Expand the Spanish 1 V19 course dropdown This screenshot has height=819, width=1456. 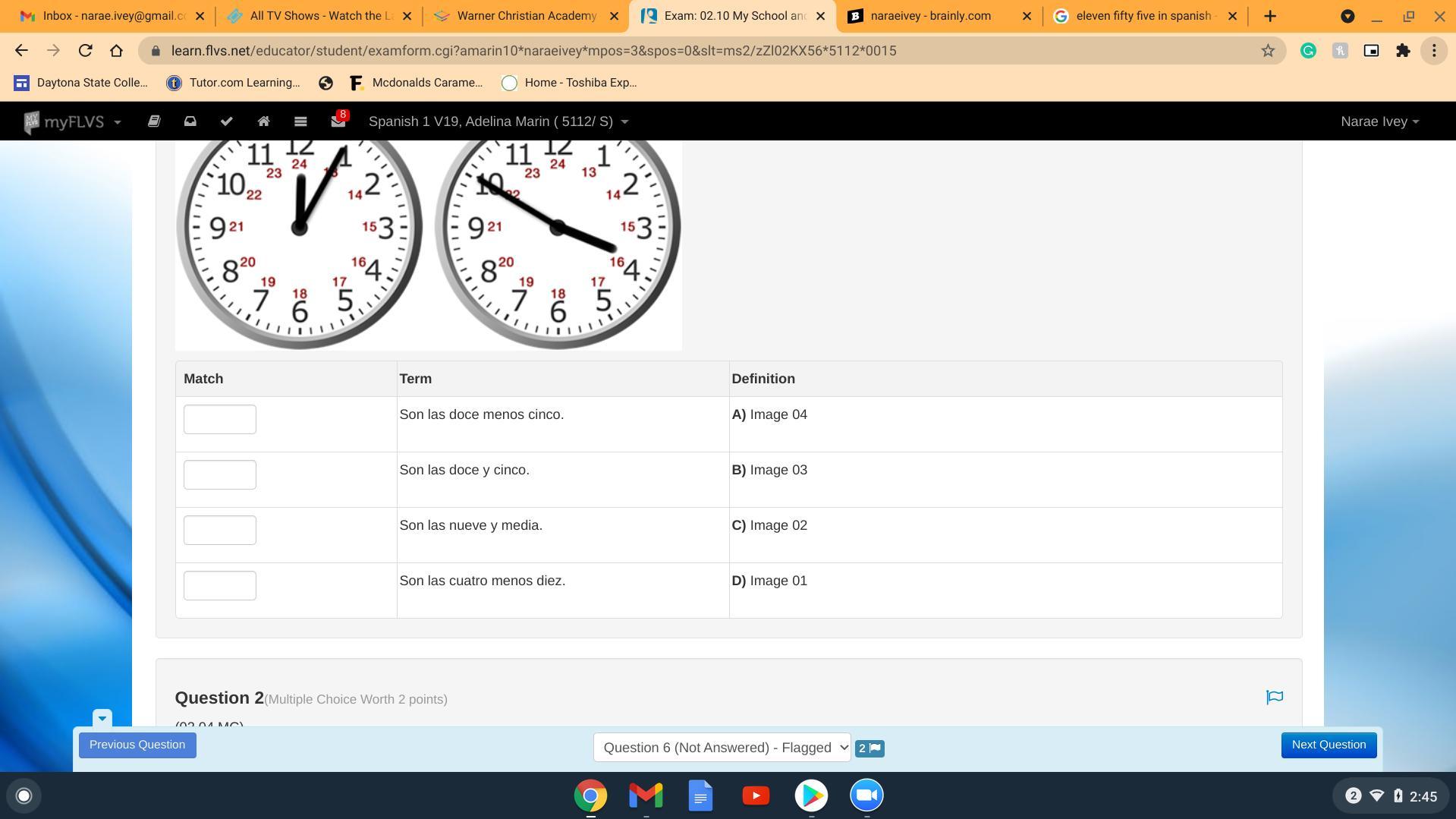498,121
